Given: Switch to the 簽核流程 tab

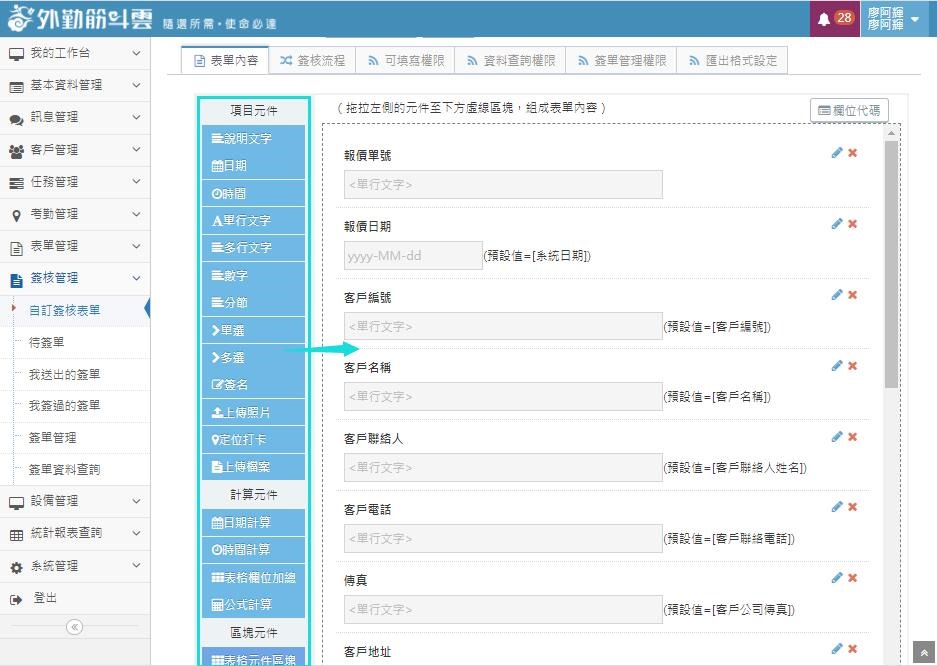Looking at the screenshot, I should tap(312, 60).
